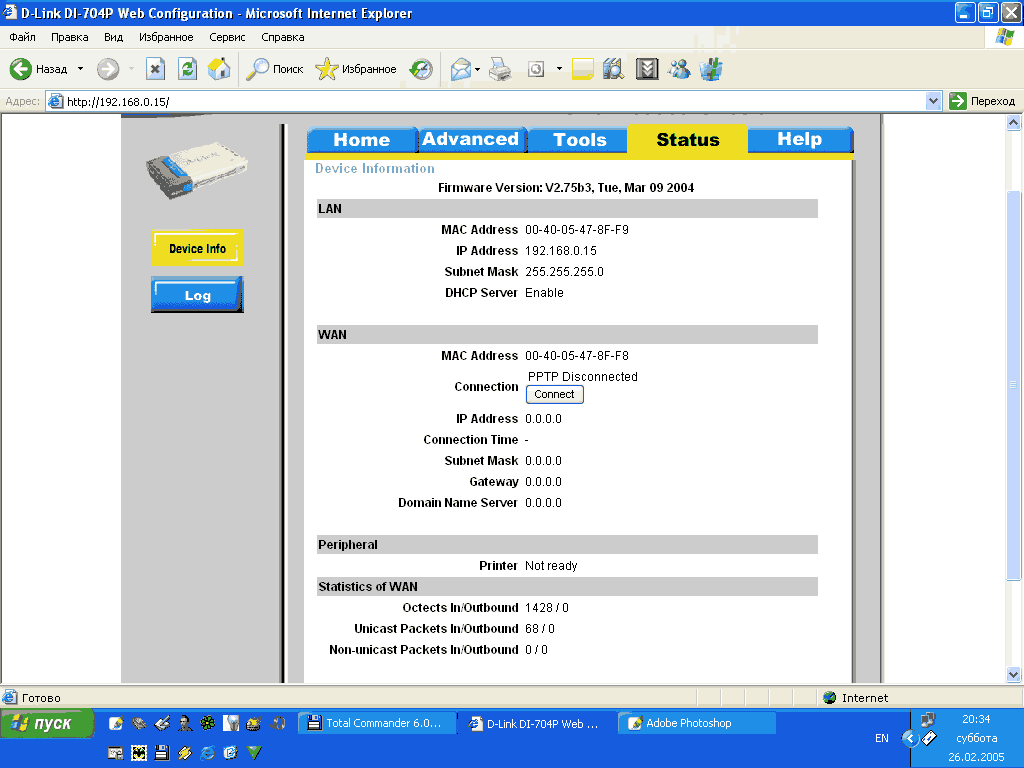Switch to the Tools tab
The image size is (1024, 768).
[579, 140]
